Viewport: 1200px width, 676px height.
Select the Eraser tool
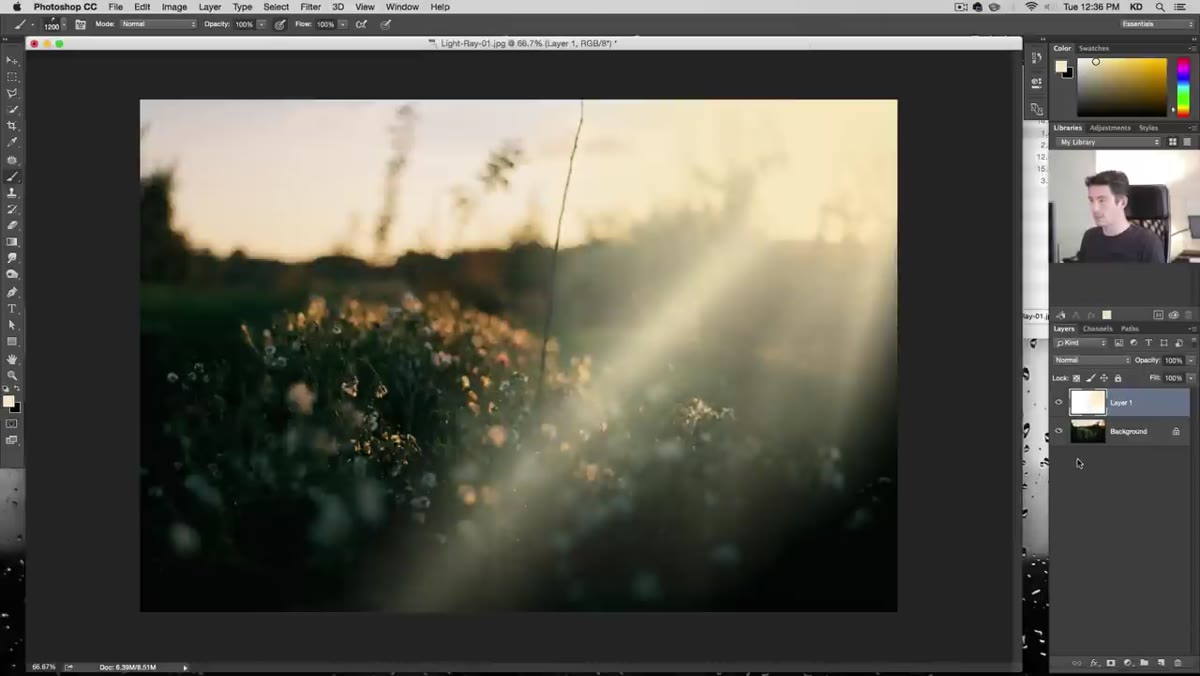(x=12, y=225)
